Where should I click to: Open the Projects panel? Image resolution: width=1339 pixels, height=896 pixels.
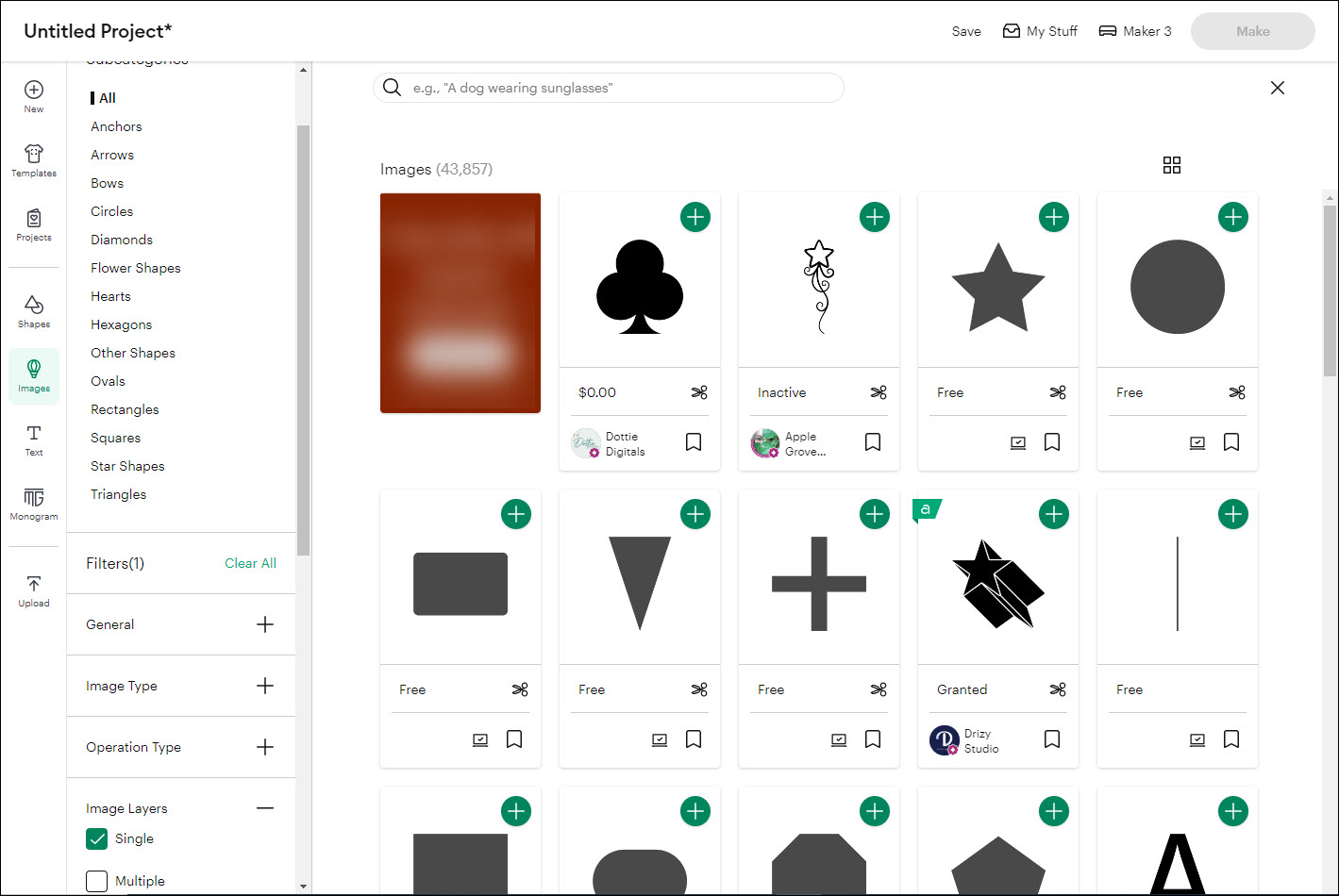[x=33, y=224]
